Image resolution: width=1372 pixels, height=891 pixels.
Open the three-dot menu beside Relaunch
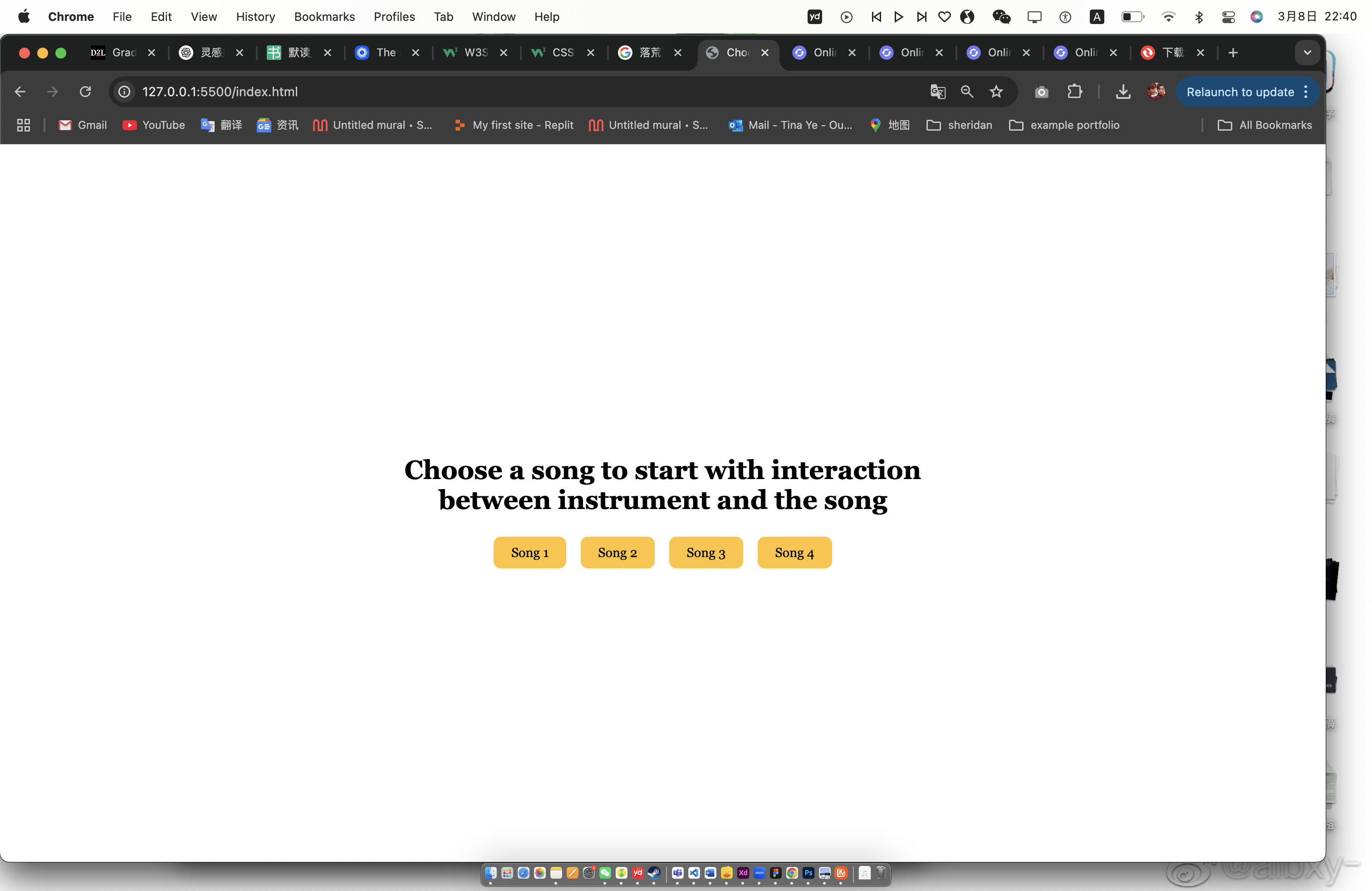(1306, 92)
